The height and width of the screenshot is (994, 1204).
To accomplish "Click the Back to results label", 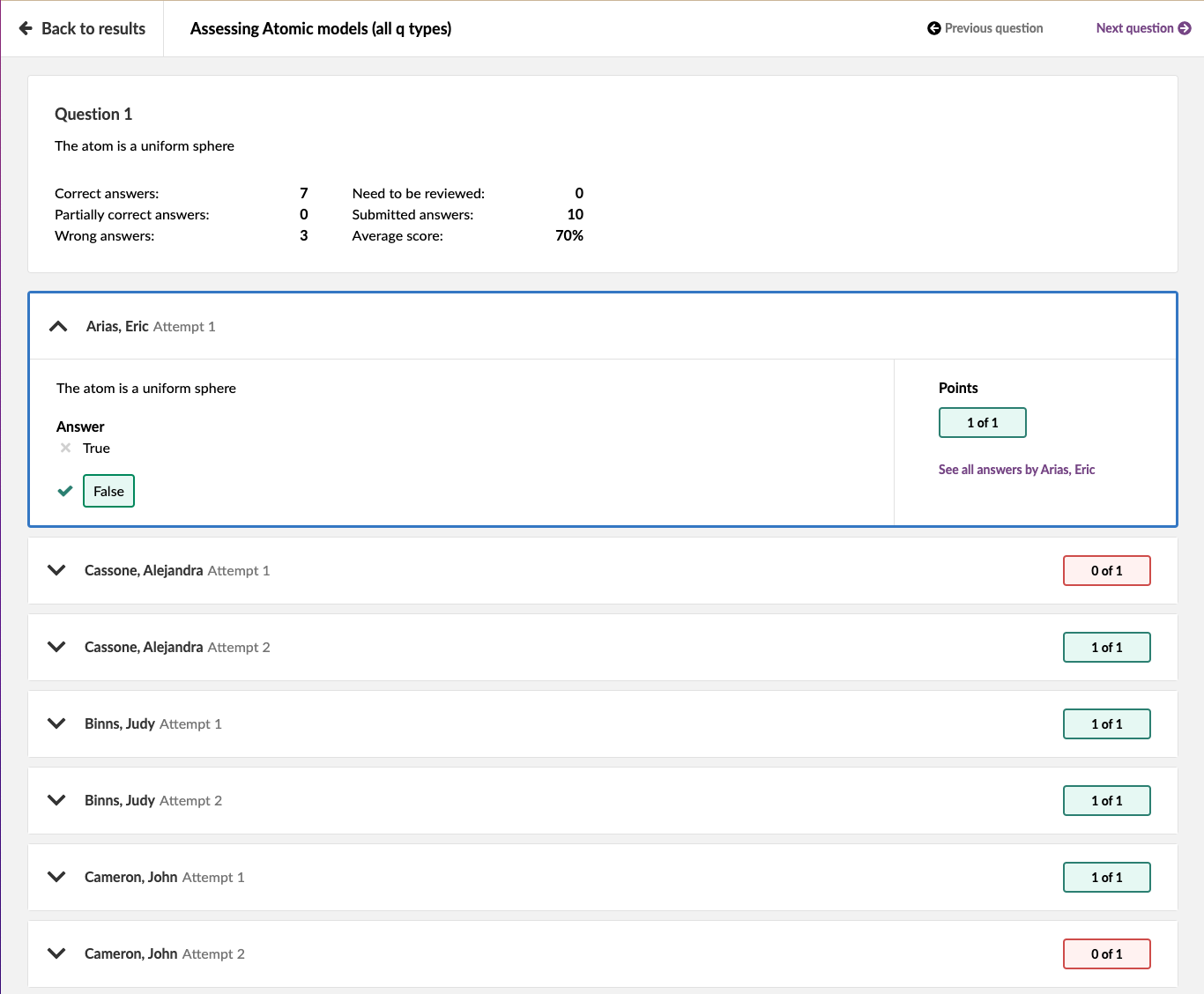I will pyautogui.click(x=93, y=28).
